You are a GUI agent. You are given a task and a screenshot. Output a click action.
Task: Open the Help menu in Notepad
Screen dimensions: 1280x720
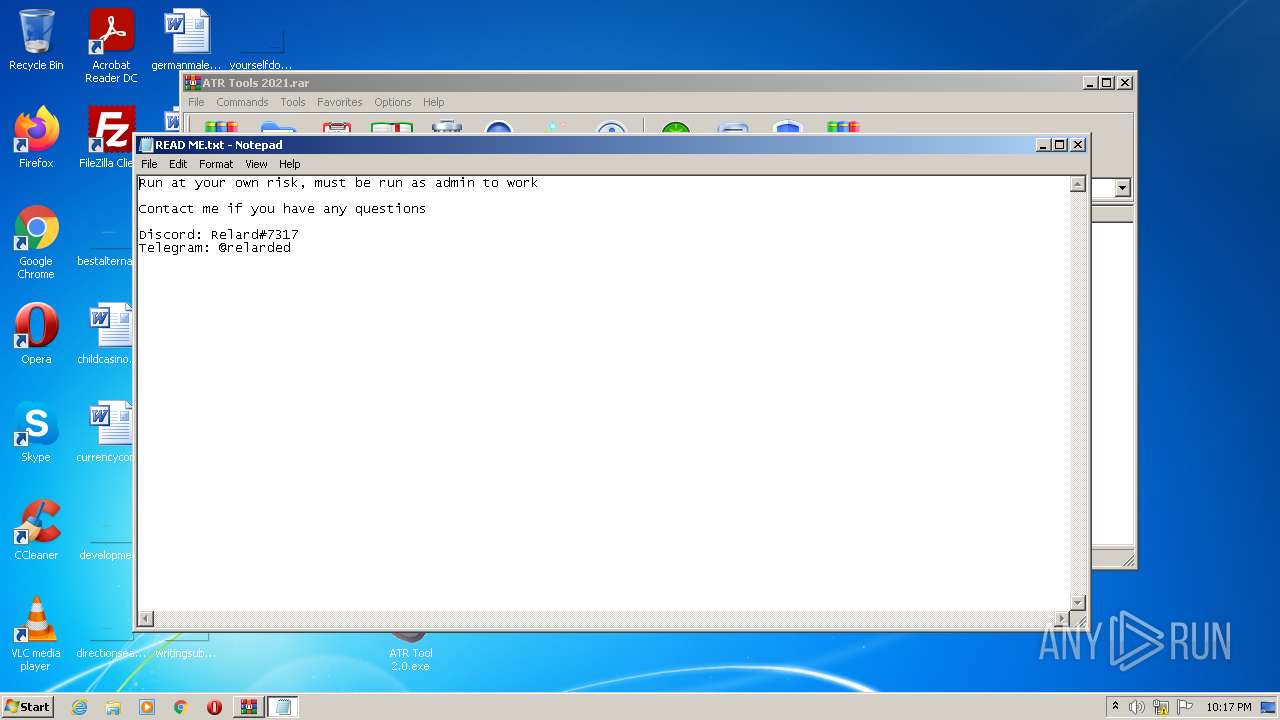coord(289,164)
